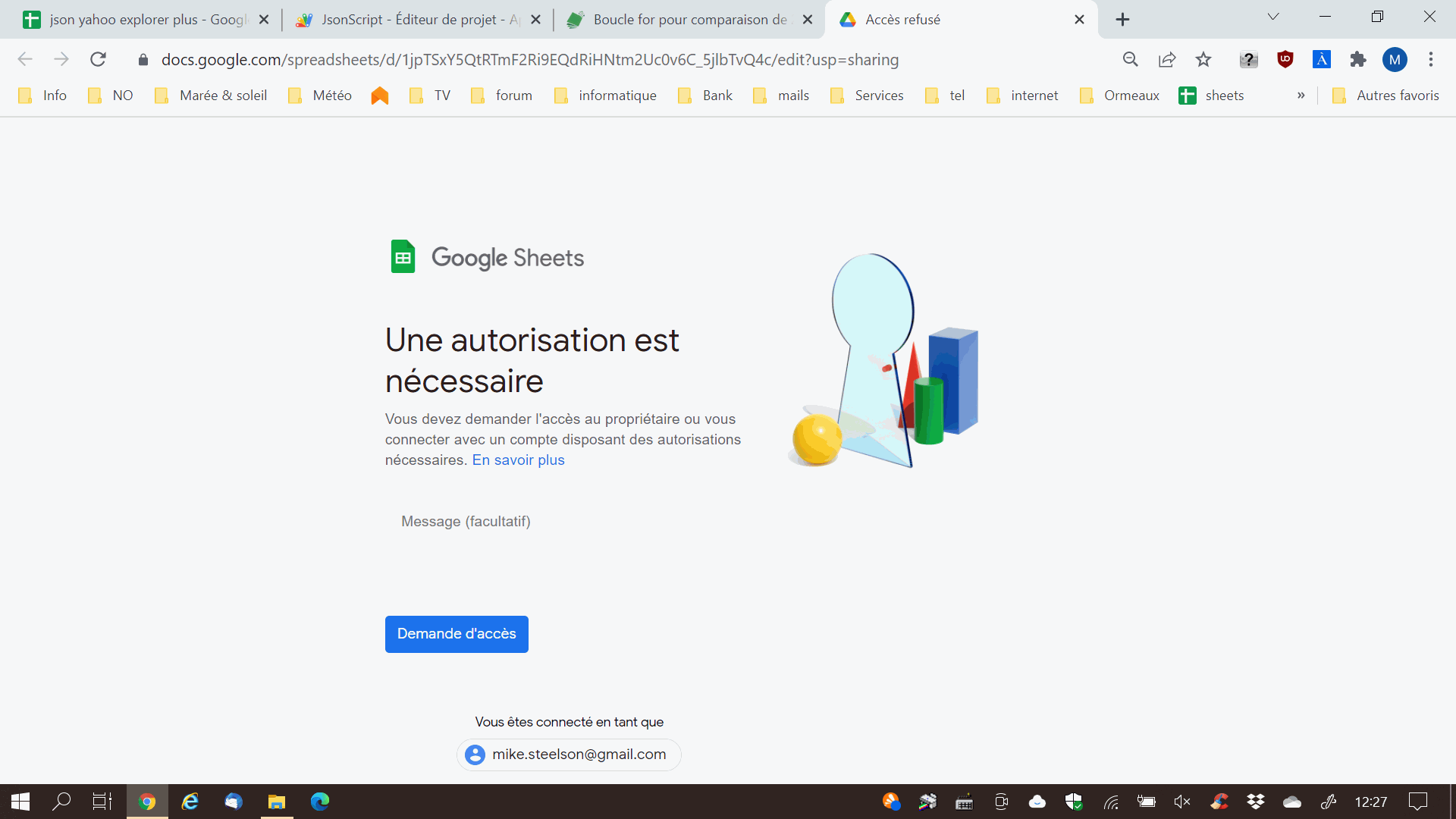Bookmark page with the star icon
The width and height of the screenshot is (1456, 819).
tap(1203, 59)
